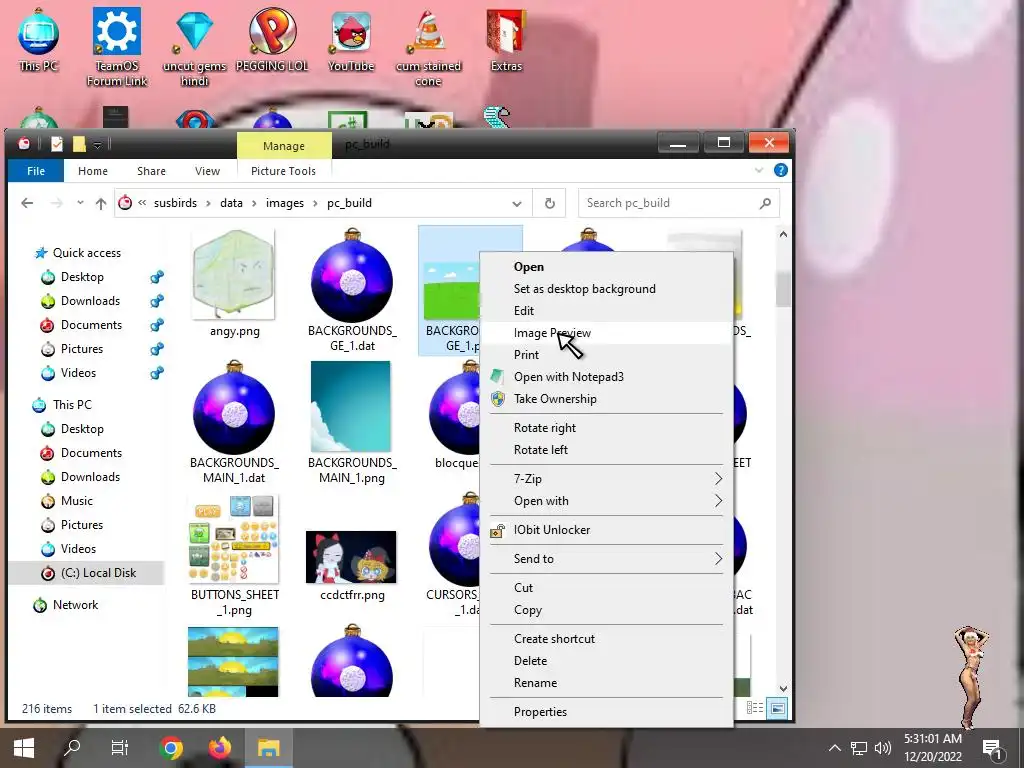Click the Properties quick access toolbar icon

pyautogui.click(x=57, y=144)
